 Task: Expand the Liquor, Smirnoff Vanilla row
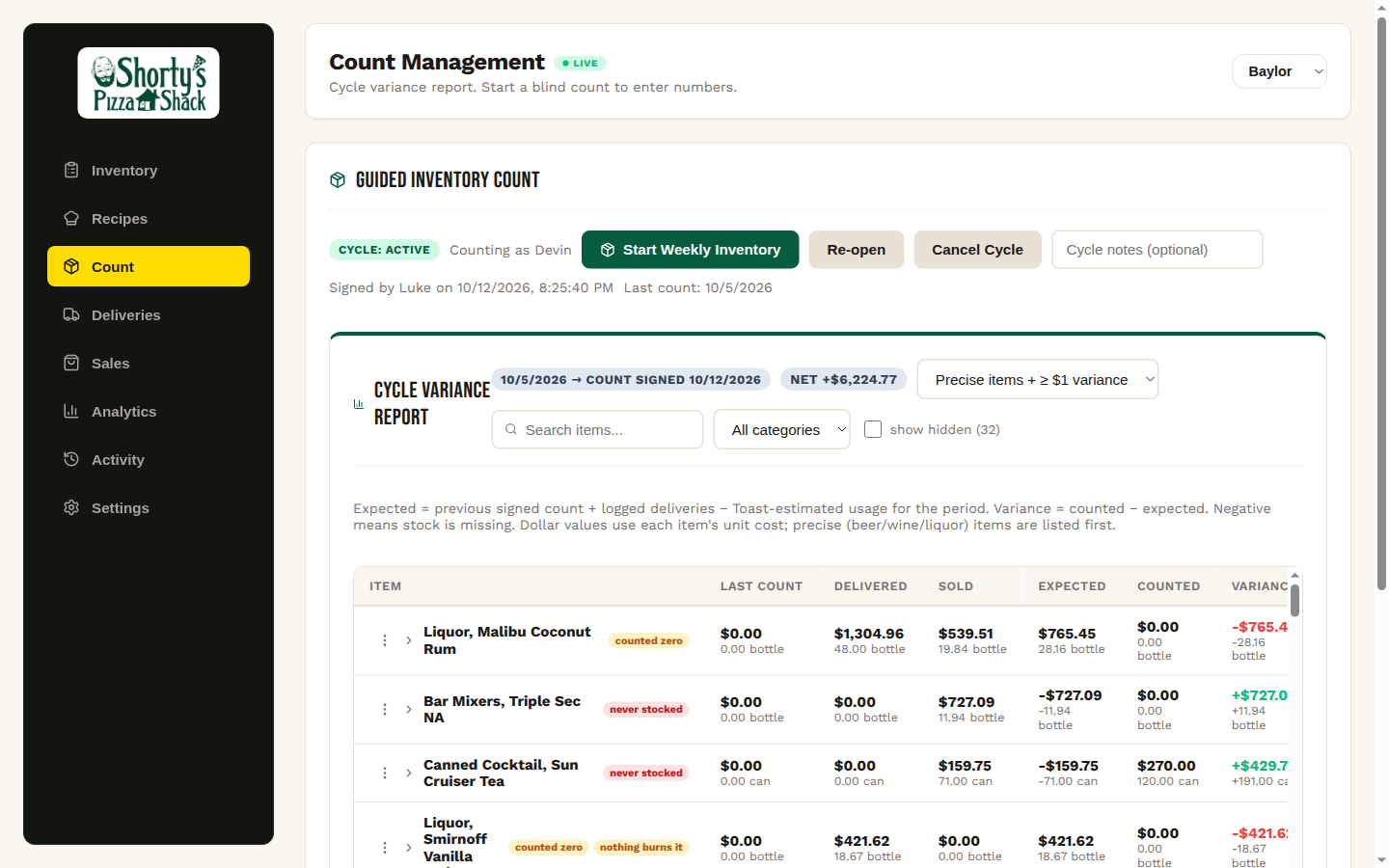coord(409,848)
